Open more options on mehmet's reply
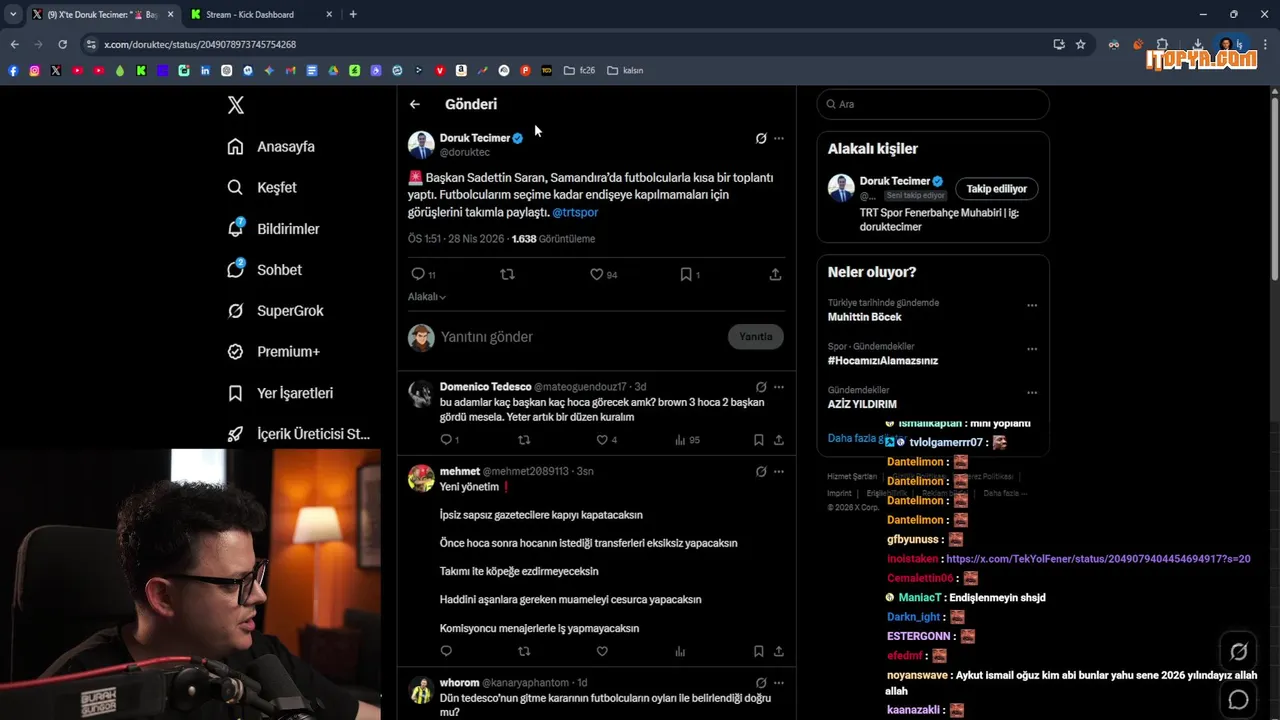 point(779,471)
